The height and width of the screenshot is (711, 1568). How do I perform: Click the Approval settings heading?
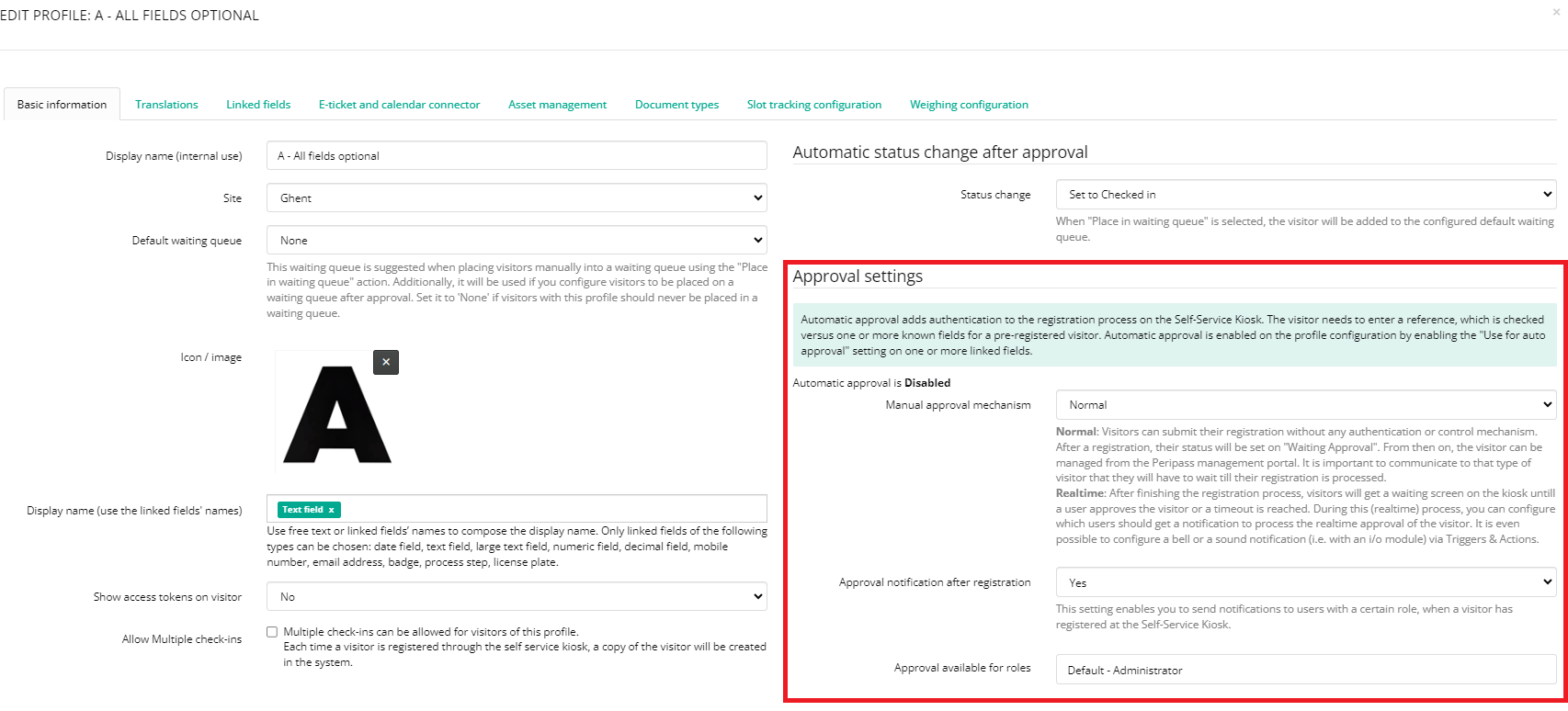[858, 276]
